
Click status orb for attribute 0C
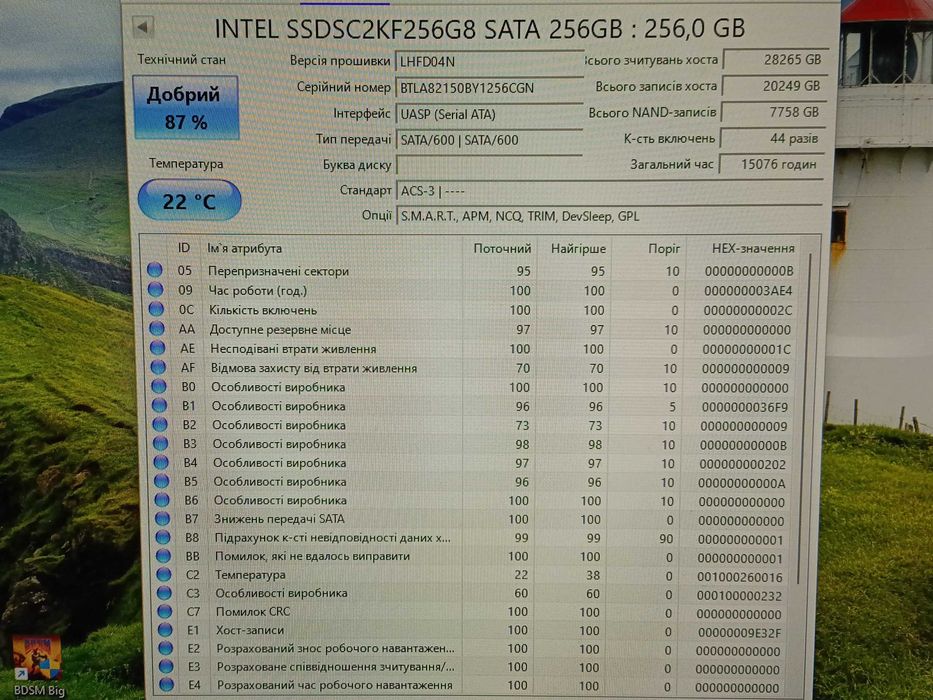click(156, 309)
